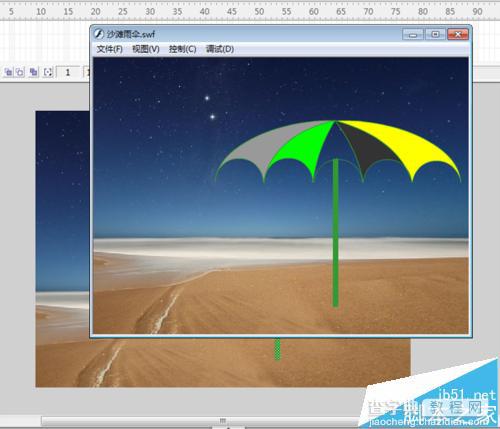Toggle the Edit Multiple Frames icon
The image size is (500, 429).
(33, 72)
